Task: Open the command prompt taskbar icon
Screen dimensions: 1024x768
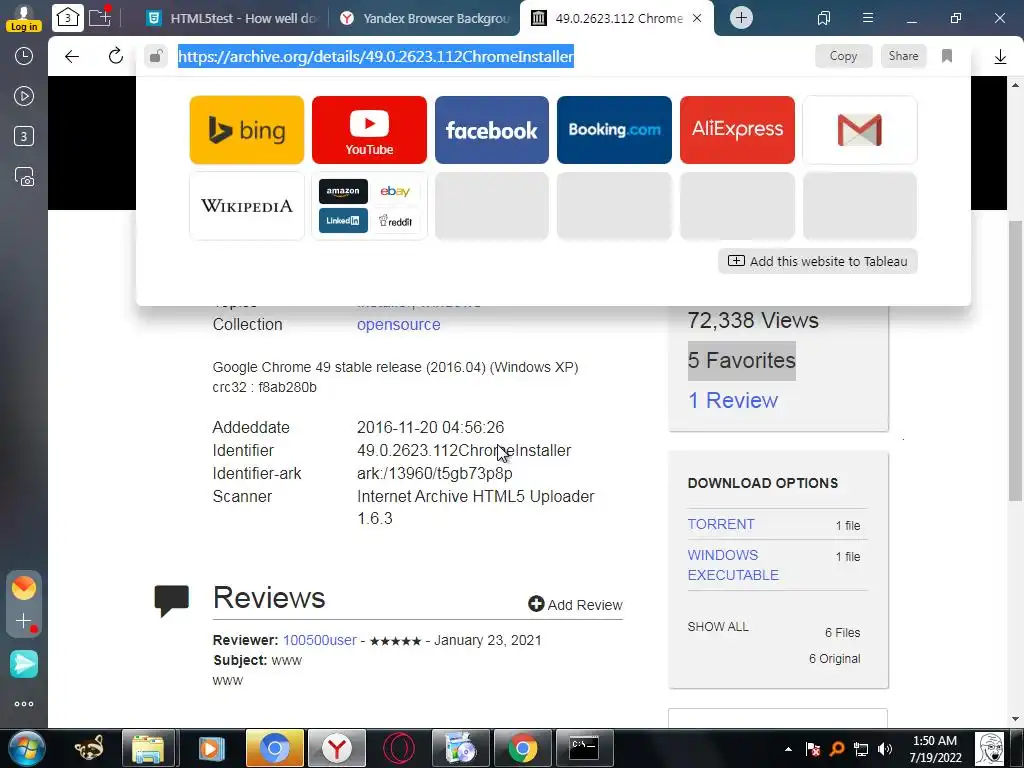Action: point(583,748)
